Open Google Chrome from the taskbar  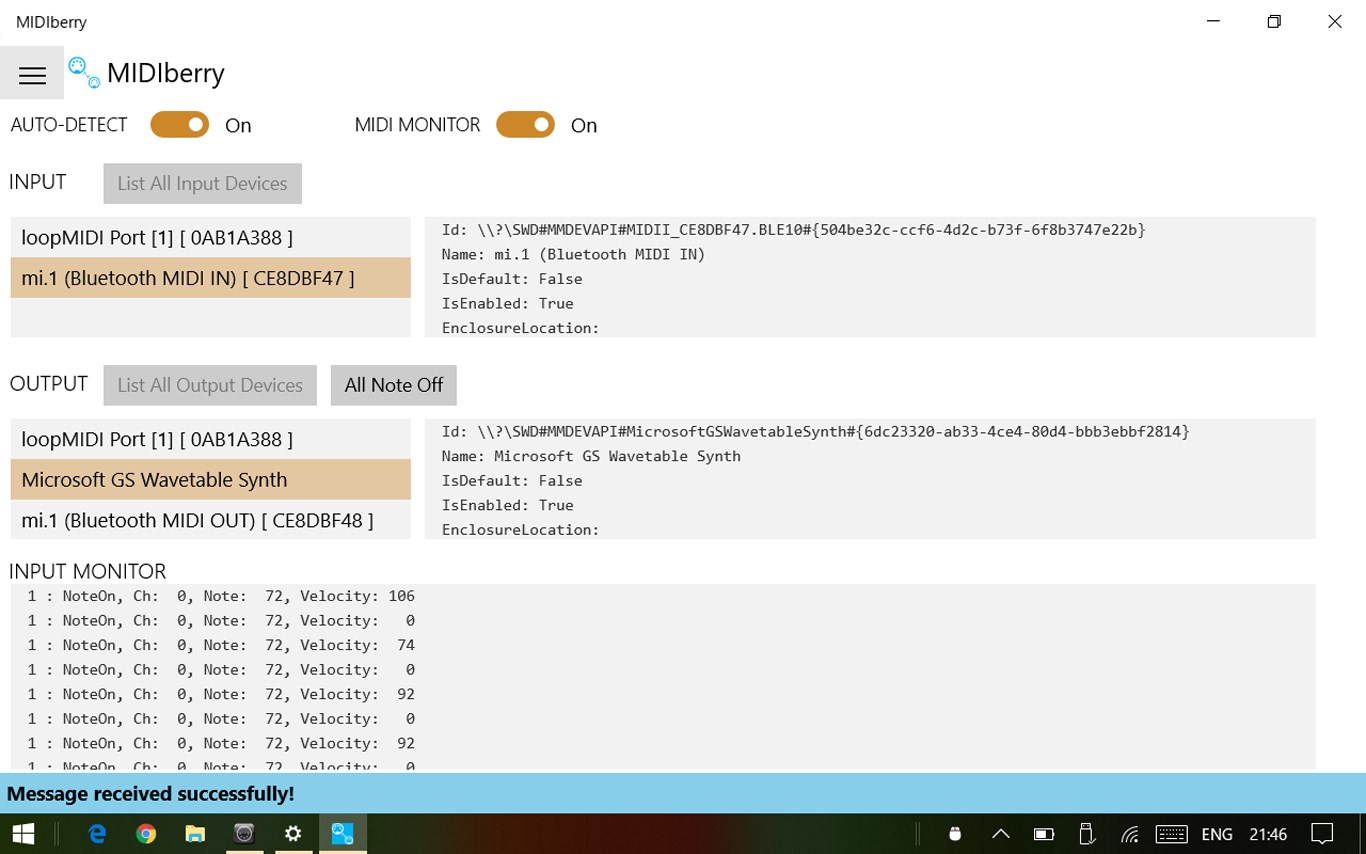pyautogui.click(x=145, y=833)
